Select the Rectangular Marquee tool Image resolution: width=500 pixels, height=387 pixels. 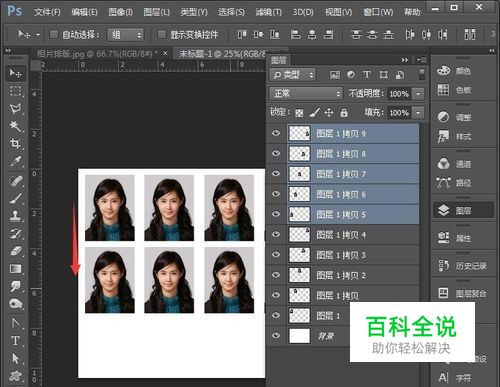point(15,91)
